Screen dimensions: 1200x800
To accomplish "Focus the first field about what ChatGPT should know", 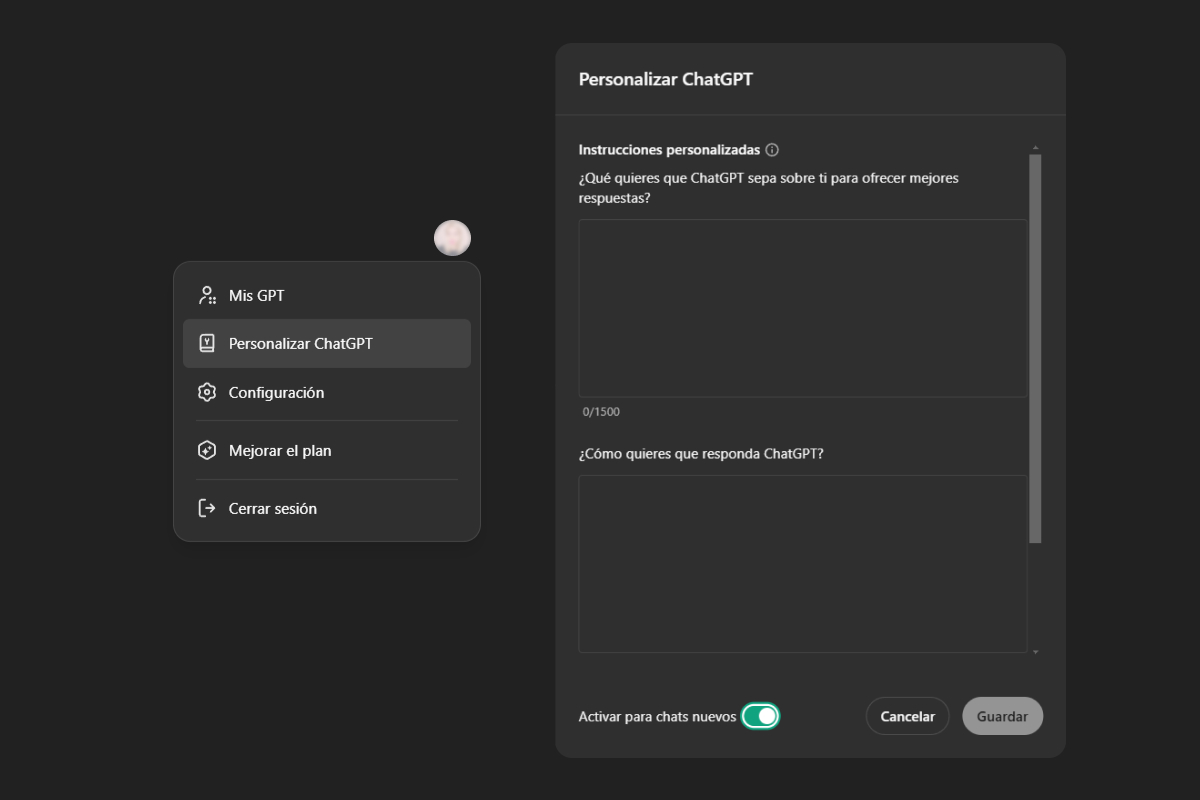I will point(803,308).
